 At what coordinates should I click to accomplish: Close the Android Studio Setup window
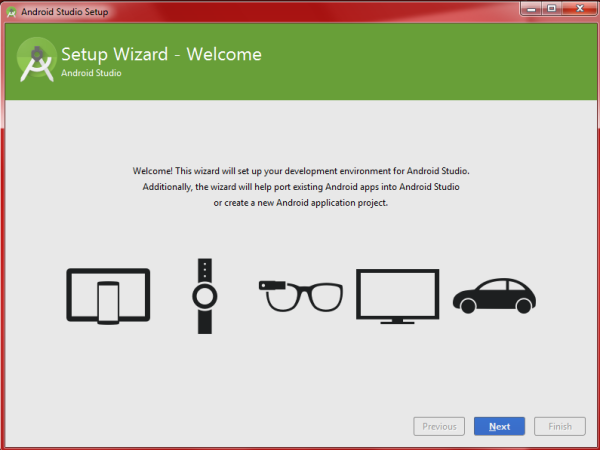[x=580, y=8]
